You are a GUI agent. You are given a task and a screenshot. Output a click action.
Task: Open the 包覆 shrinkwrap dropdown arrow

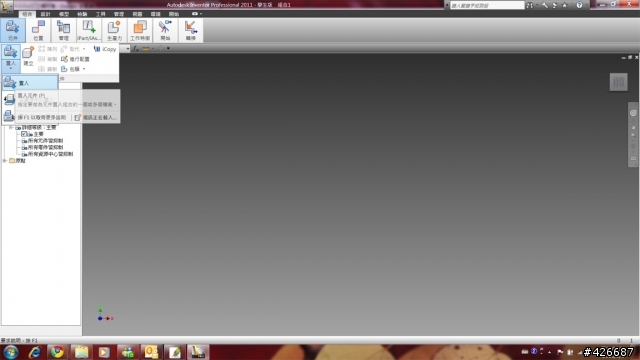pos(84,69)
